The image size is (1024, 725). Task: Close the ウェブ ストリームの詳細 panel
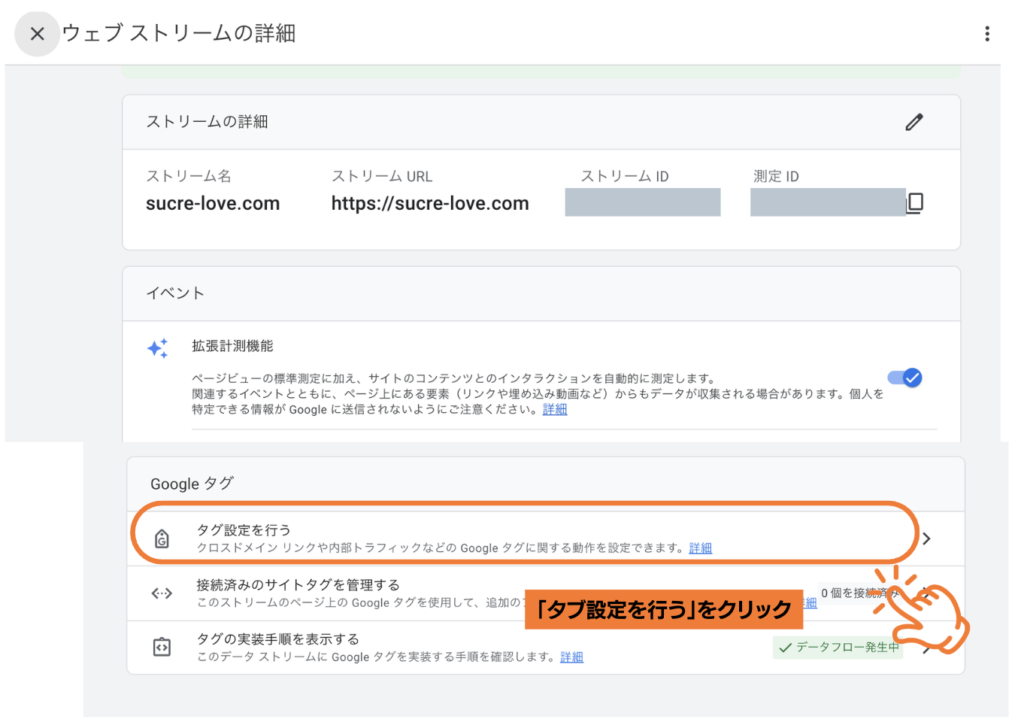click(37, 33)
